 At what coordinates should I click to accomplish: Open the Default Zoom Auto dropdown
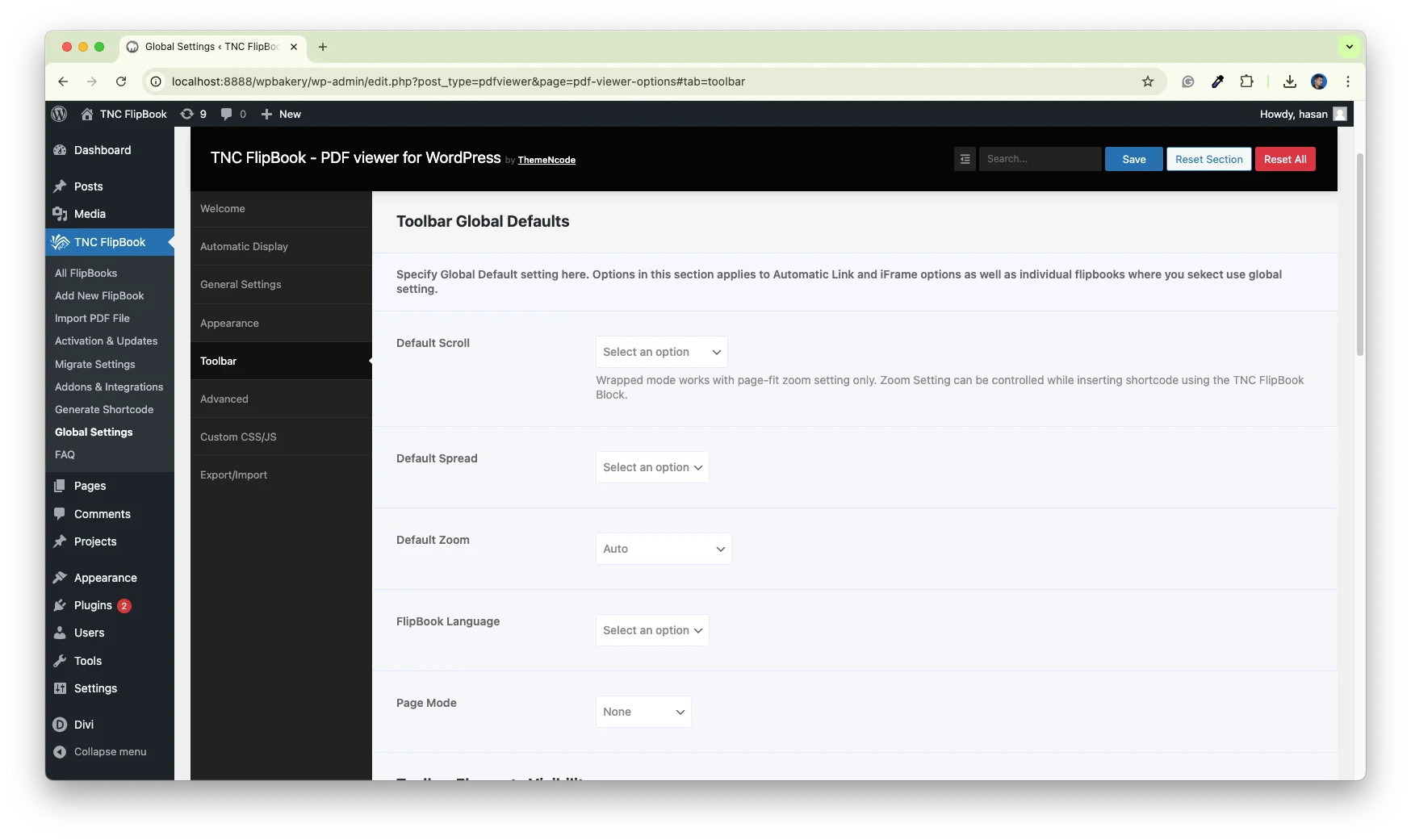point(664,549)
